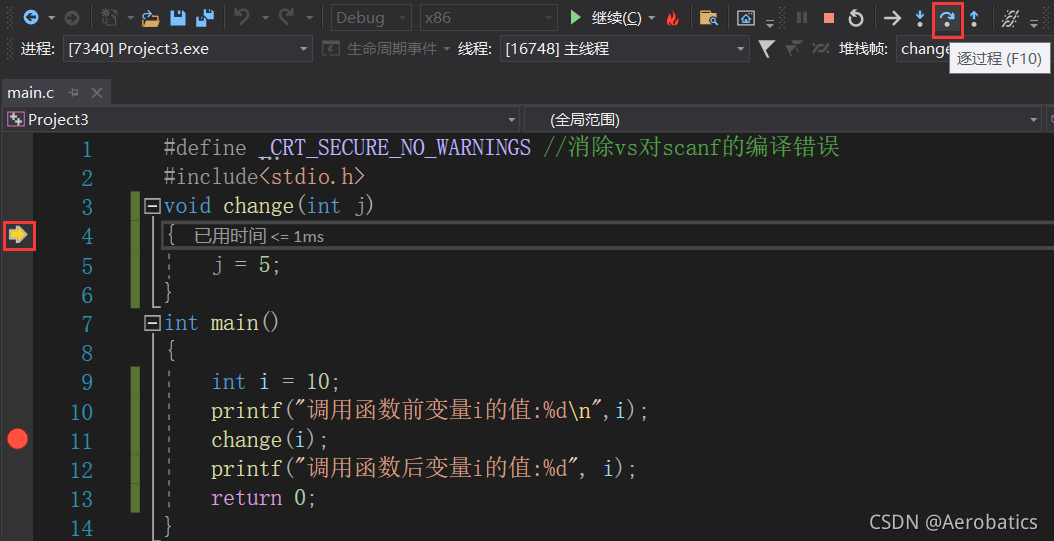Toggle the breakpoint on line 11
Viewport: 1054px width, 541px height.
click(17, 440)
